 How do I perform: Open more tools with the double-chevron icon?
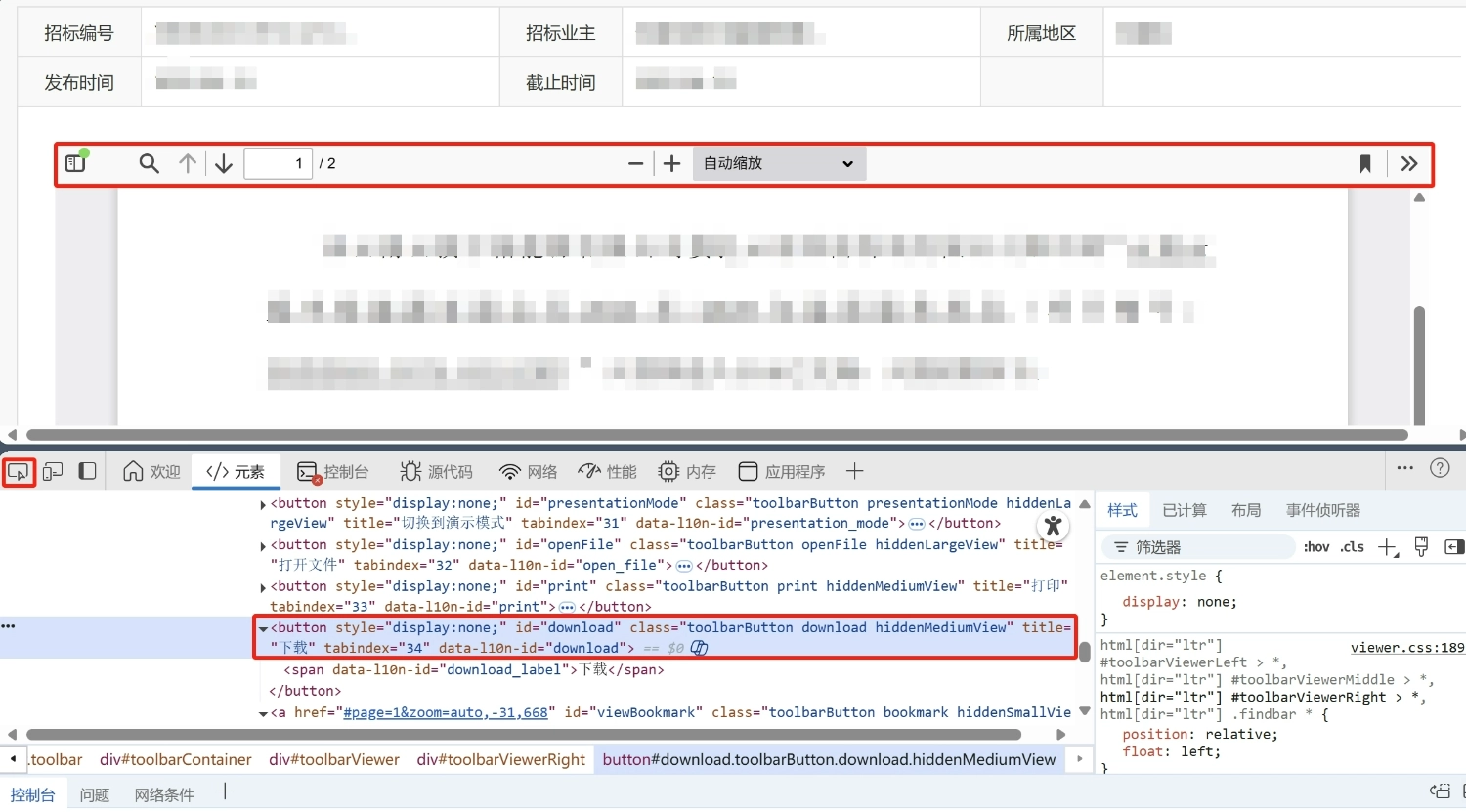click(1408, 163)
